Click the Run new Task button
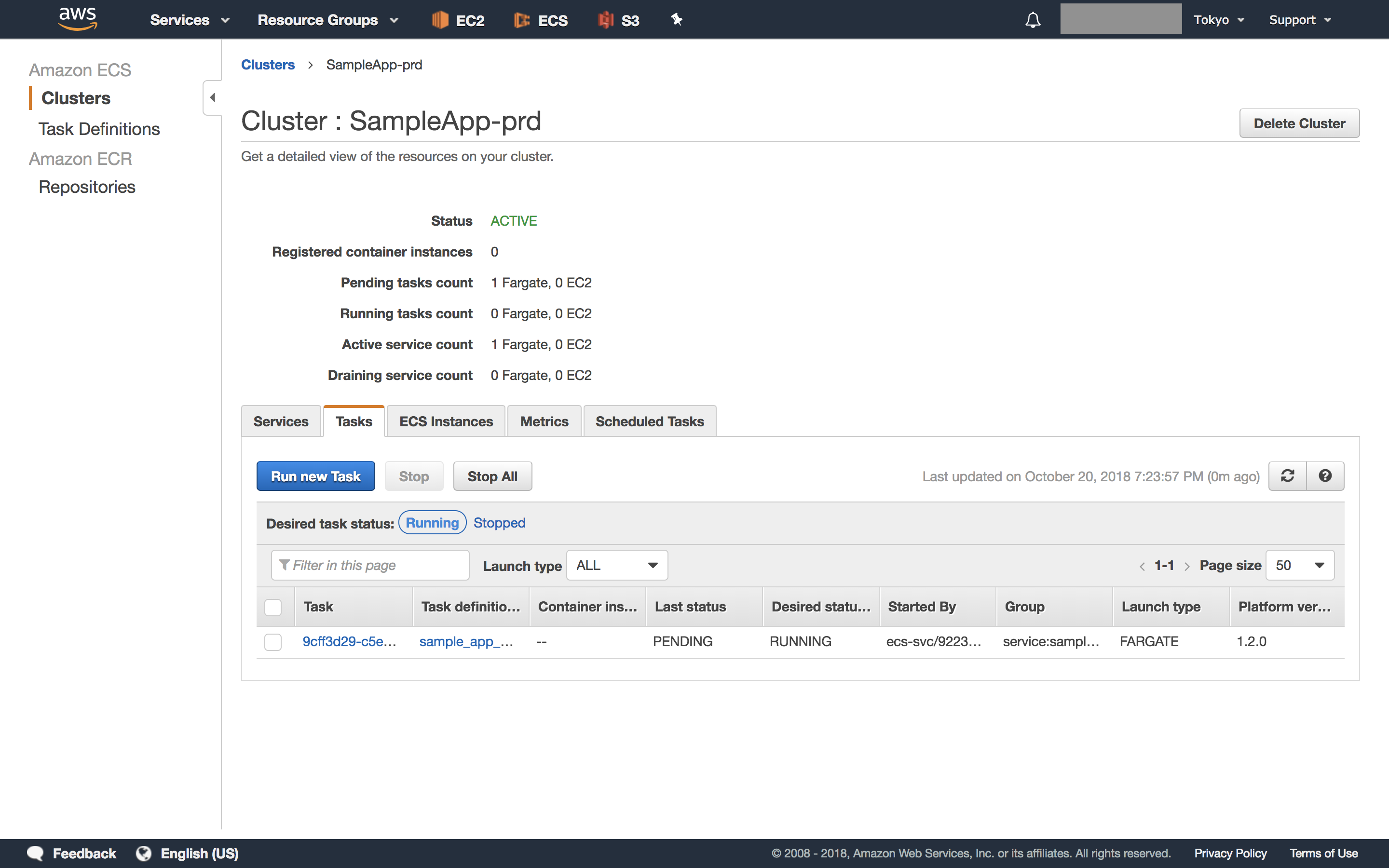1389x868 pixels. pos(315,476)
